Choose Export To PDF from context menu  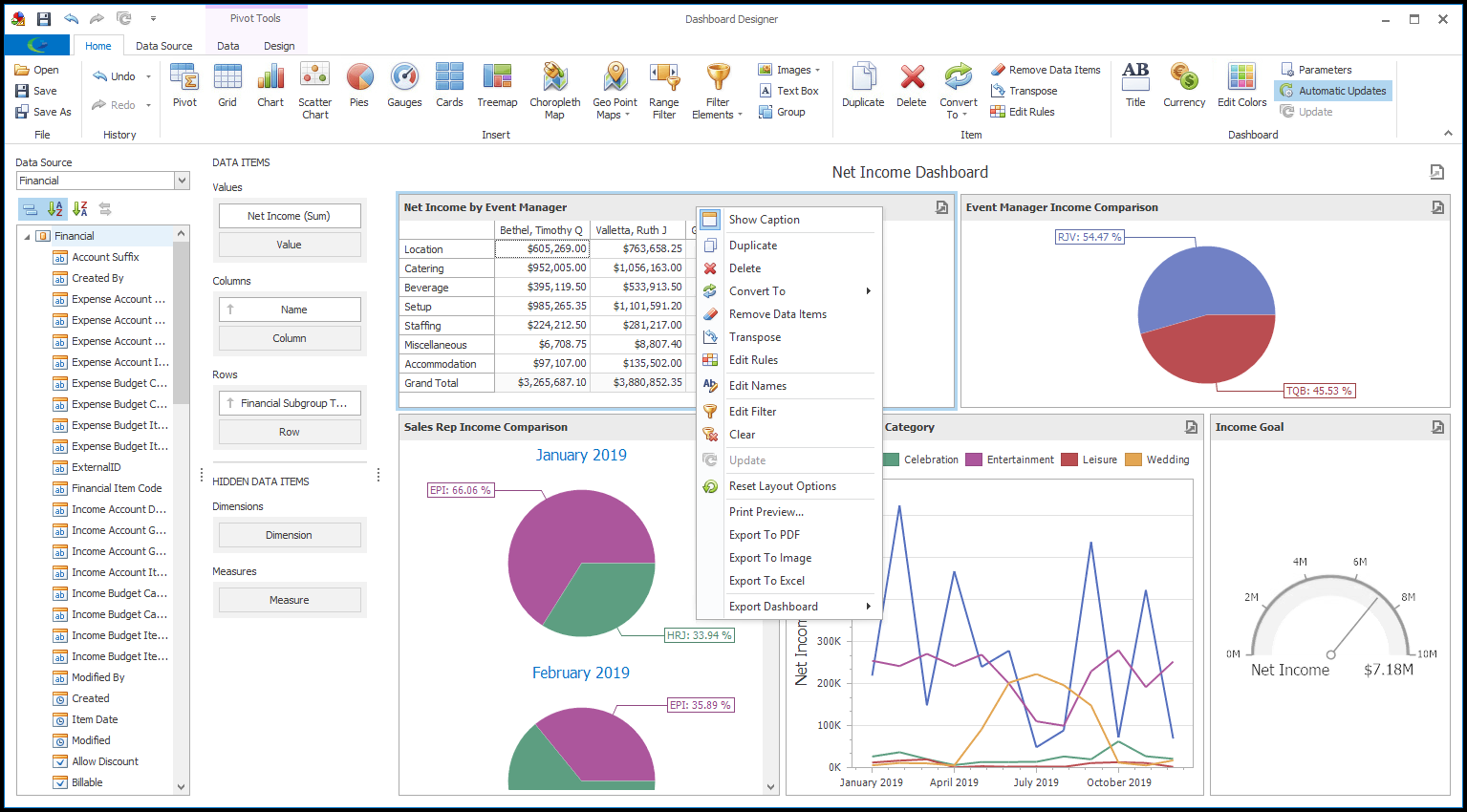[x=788, y=535]
